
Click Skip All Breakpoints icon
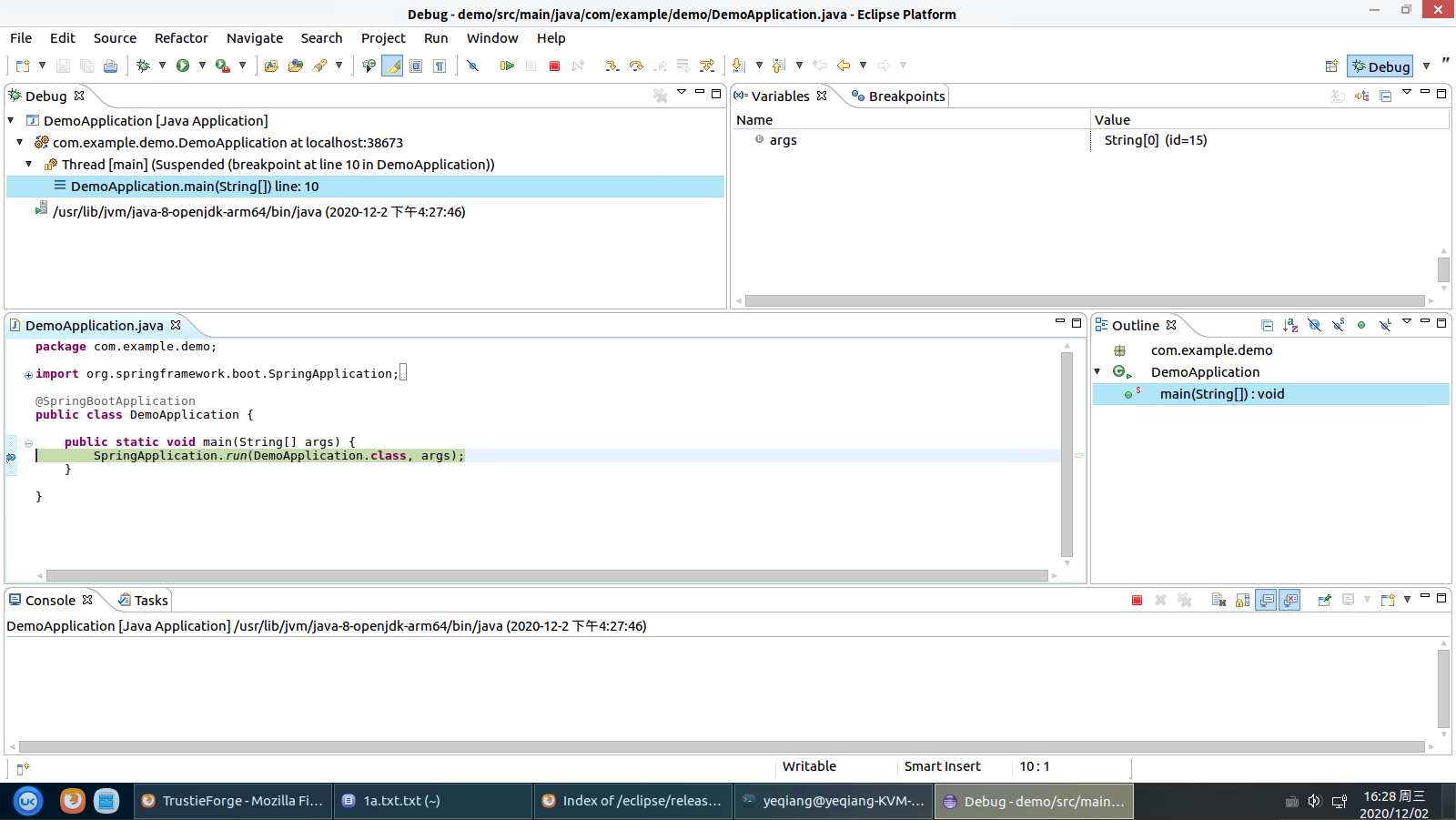pos(472,66)
